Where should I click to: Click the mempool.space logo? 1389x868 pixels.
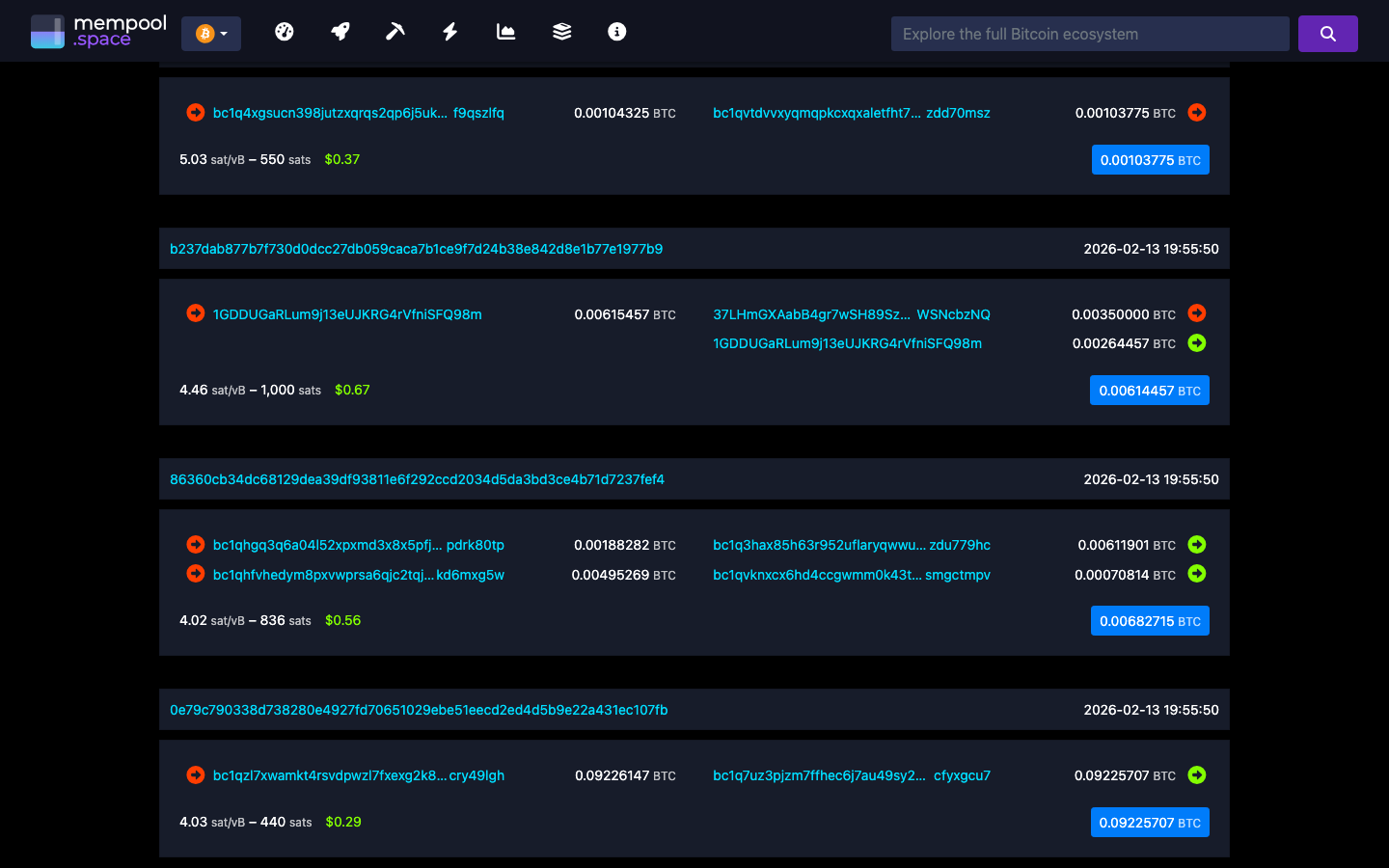tap(96, 30)
